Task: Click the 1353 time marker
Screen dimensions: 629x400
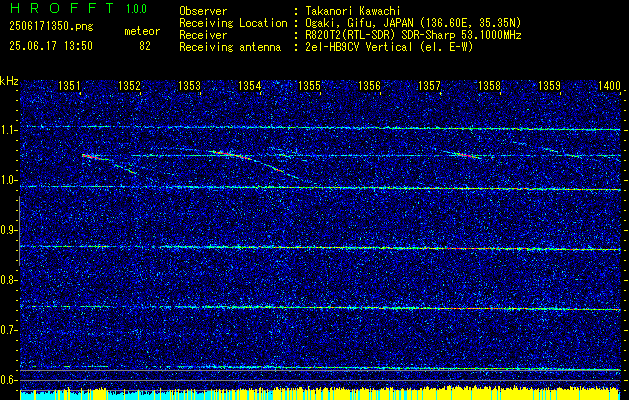Action: pyautogui.click(x=189, y=85)
